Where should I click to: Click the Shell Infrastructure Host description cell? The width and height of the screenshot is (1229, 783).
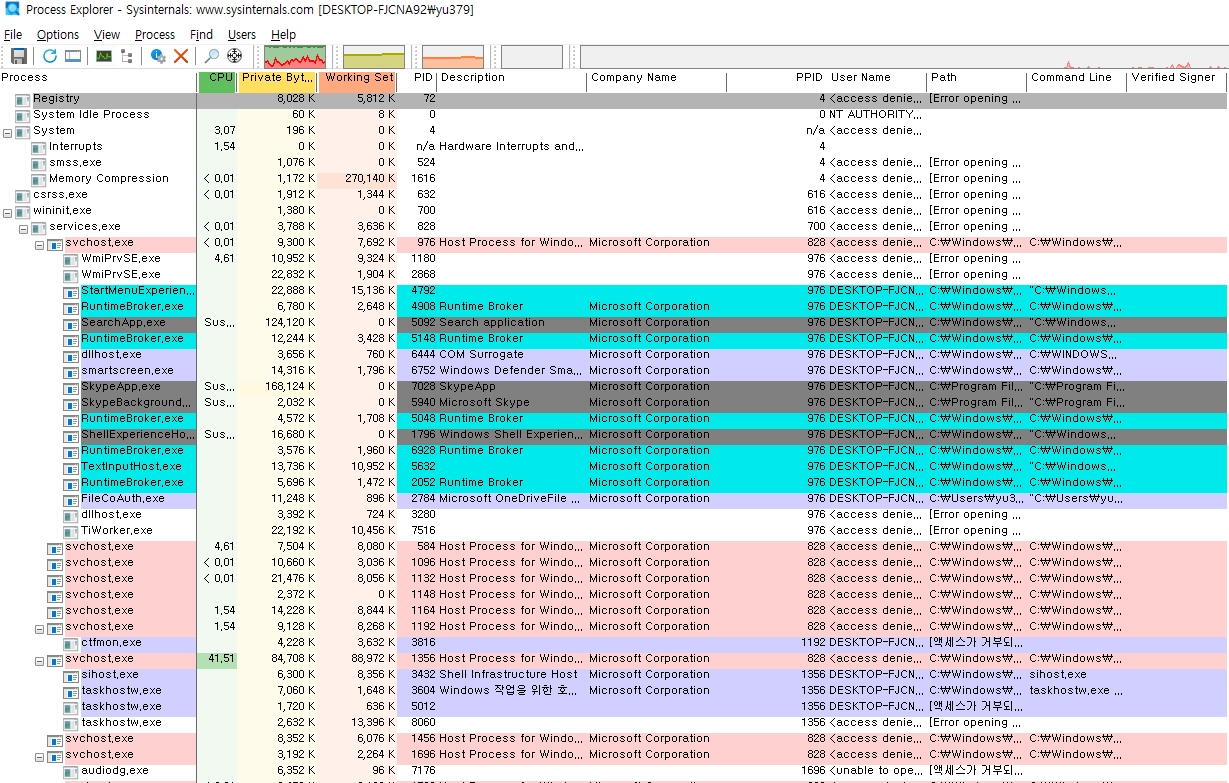tap(512, 675)
